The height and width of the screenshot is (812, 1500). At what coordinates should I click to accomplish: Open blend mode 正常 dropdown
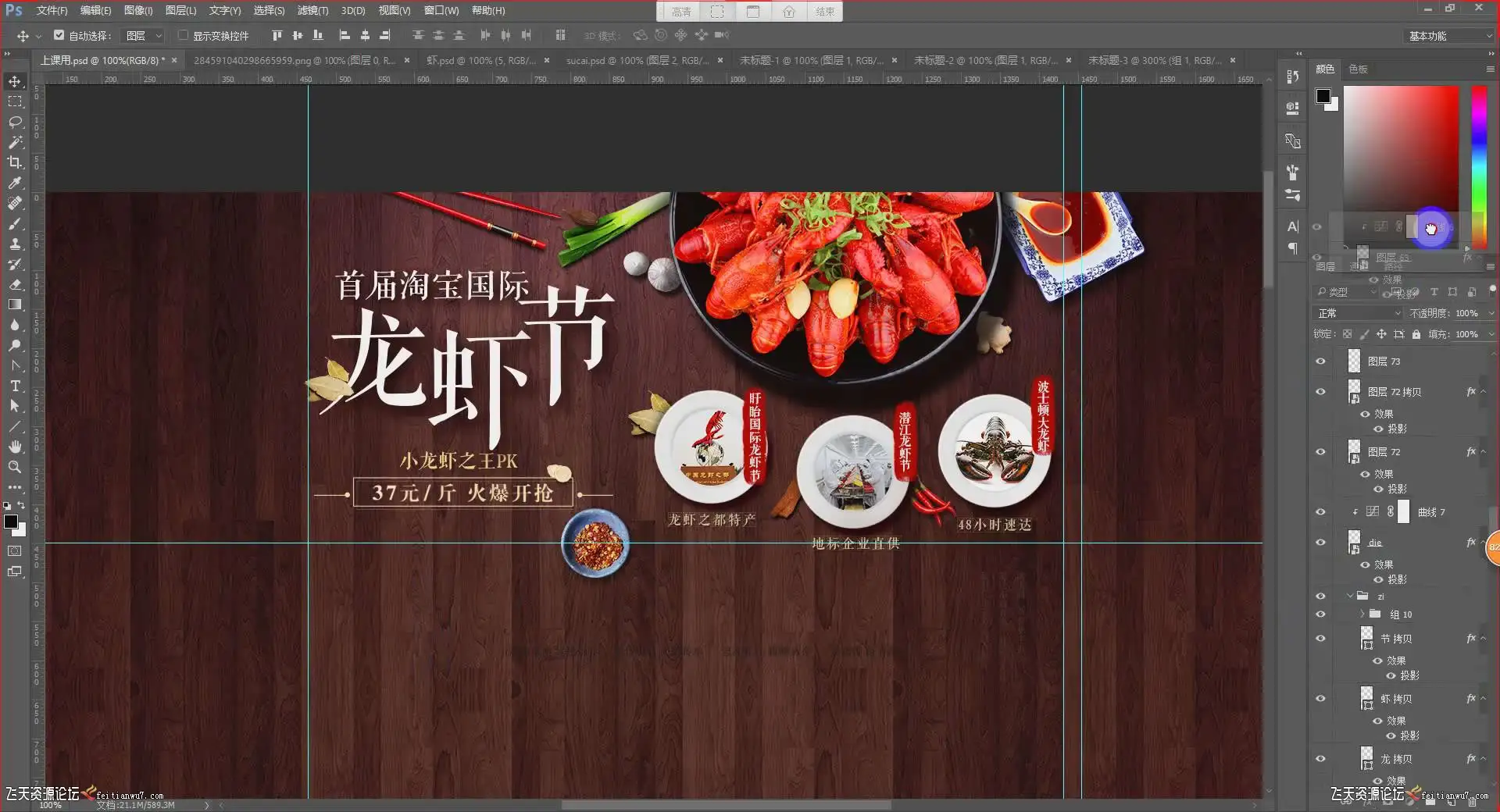pos(1359,313)
